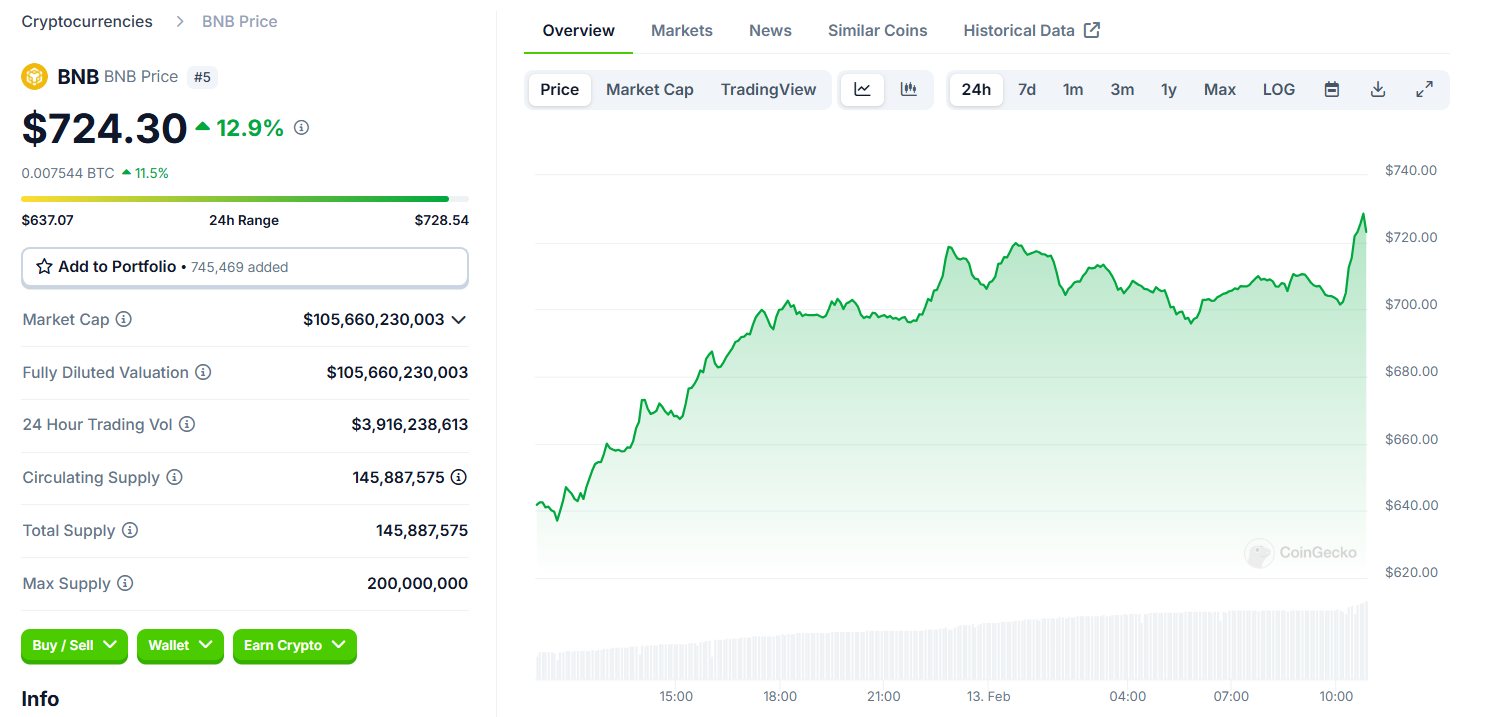Open the Buy / Sell dropdown

[75, 645]
